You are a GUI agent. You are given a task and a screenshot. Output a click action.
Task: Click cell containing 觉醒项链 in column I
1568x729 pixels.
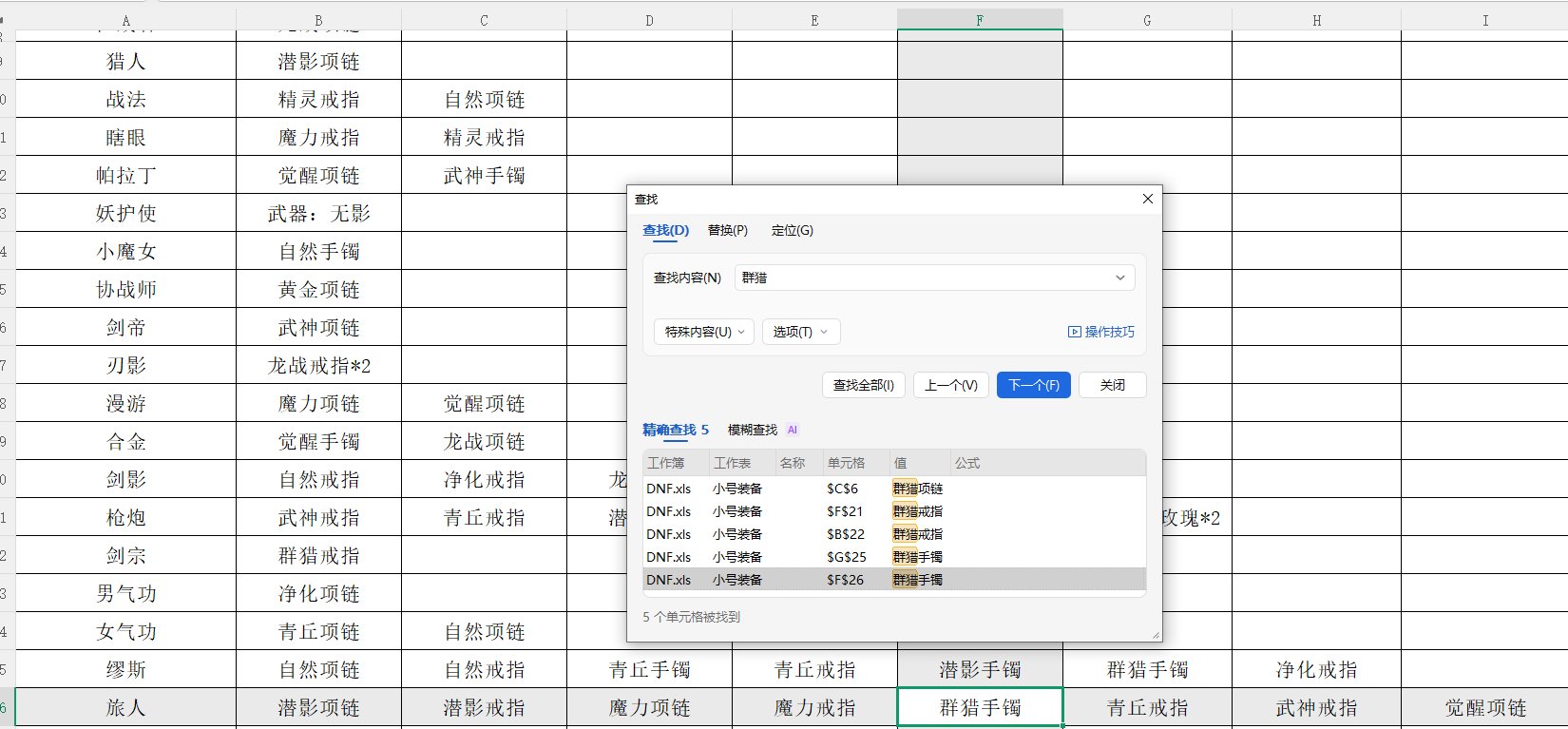[1484, 708]
